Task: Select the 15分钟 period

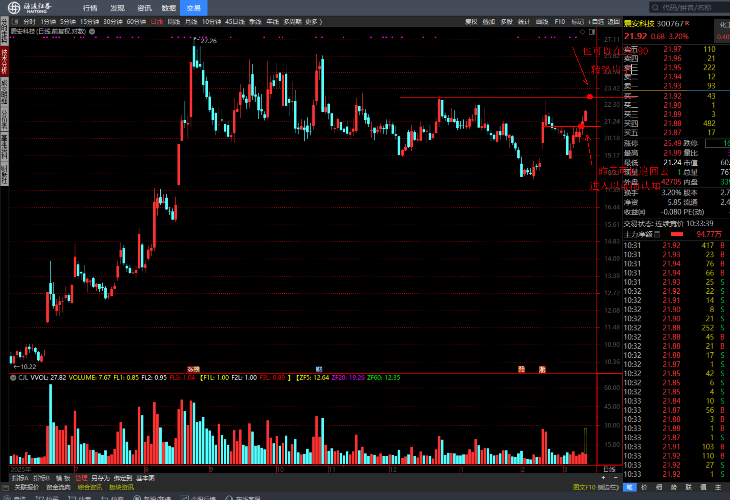Action: point(89,22)
